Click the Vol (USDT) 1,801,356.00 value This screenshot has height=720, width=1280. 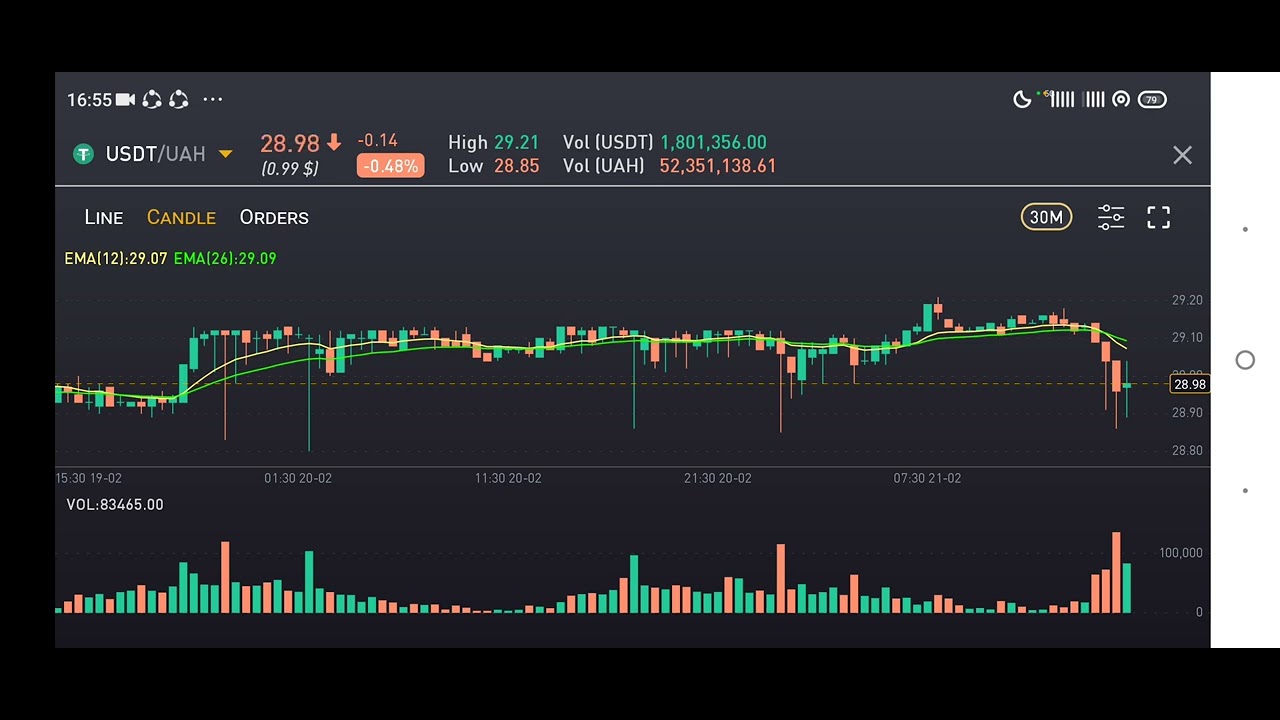[713, 142]
